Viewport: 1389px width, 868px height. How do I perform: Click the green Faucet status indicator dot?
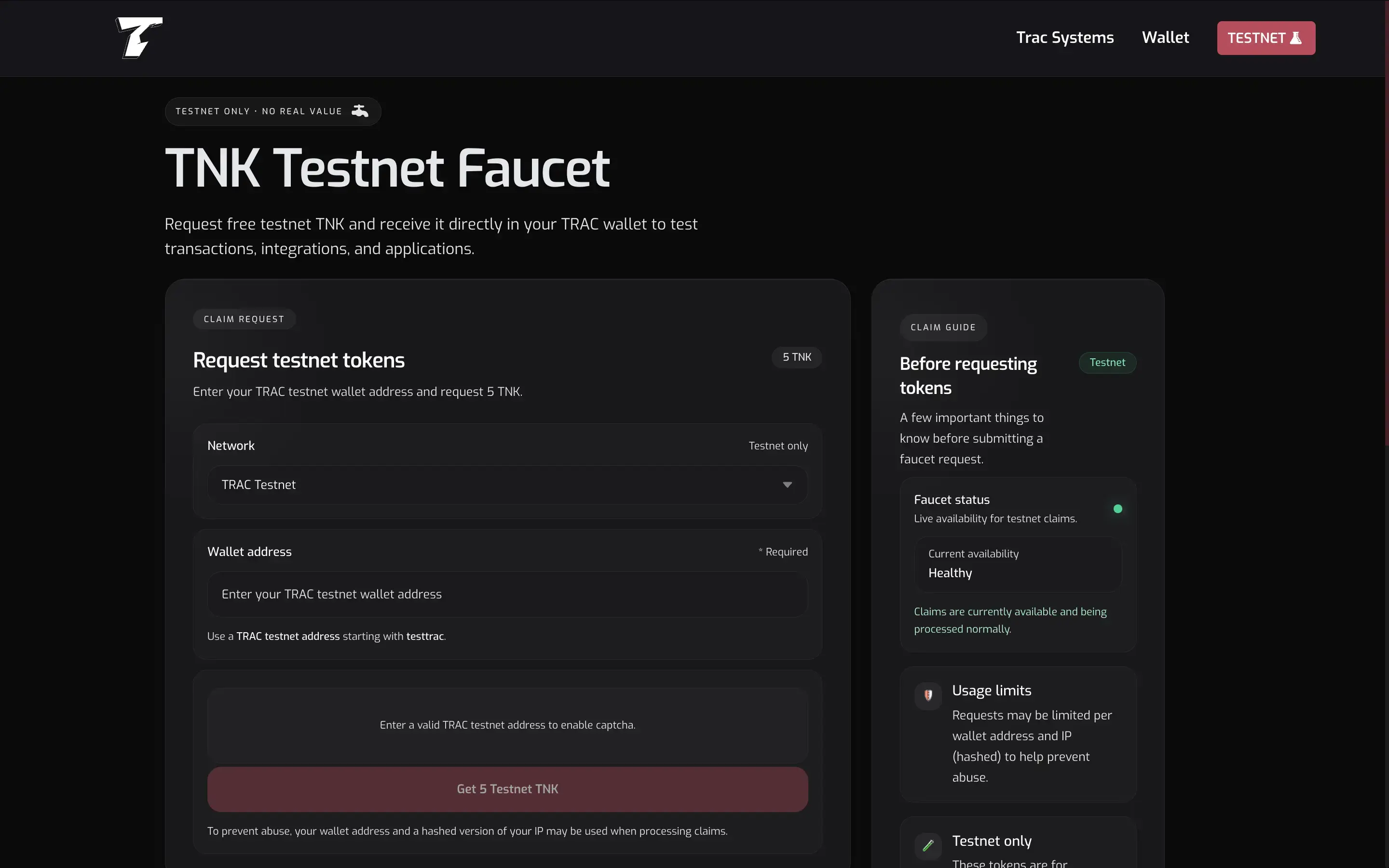[1117, 509]
